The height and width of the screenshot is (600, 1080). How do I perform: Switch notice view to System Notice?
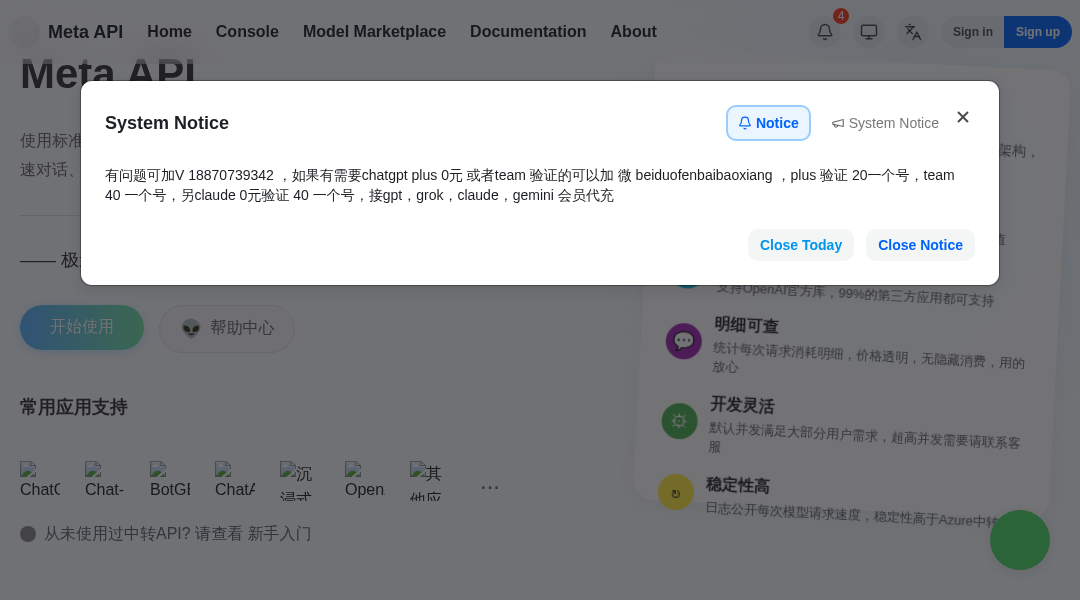[884, 123]
